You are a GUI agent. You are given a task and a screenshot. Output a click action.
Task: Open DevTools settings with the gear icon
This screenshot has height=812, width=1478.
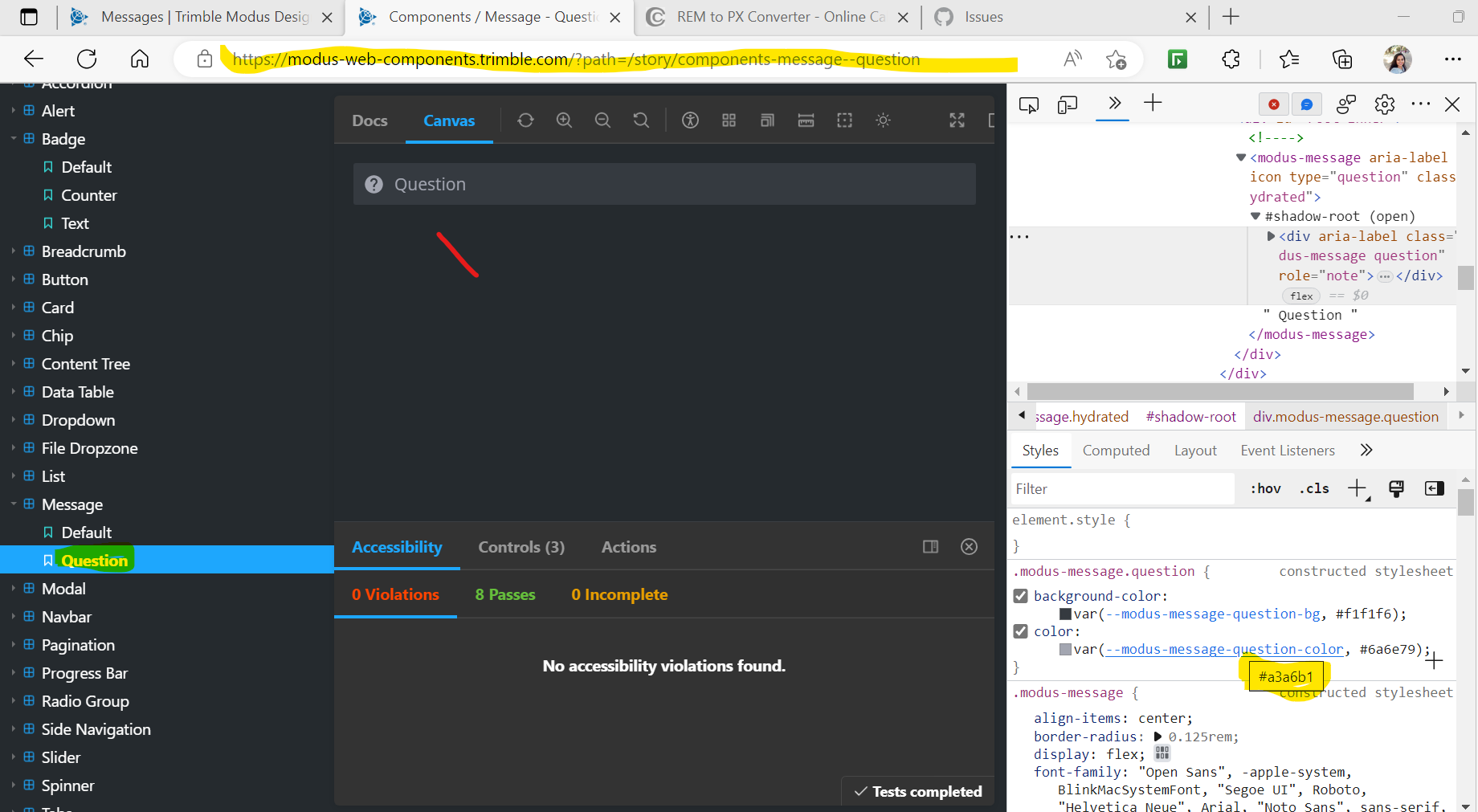[1384, 104]
